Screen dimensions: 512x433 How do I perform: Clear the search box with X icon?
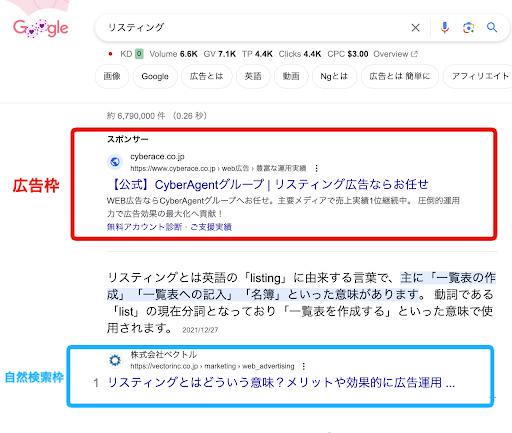(x=415, y=28)
